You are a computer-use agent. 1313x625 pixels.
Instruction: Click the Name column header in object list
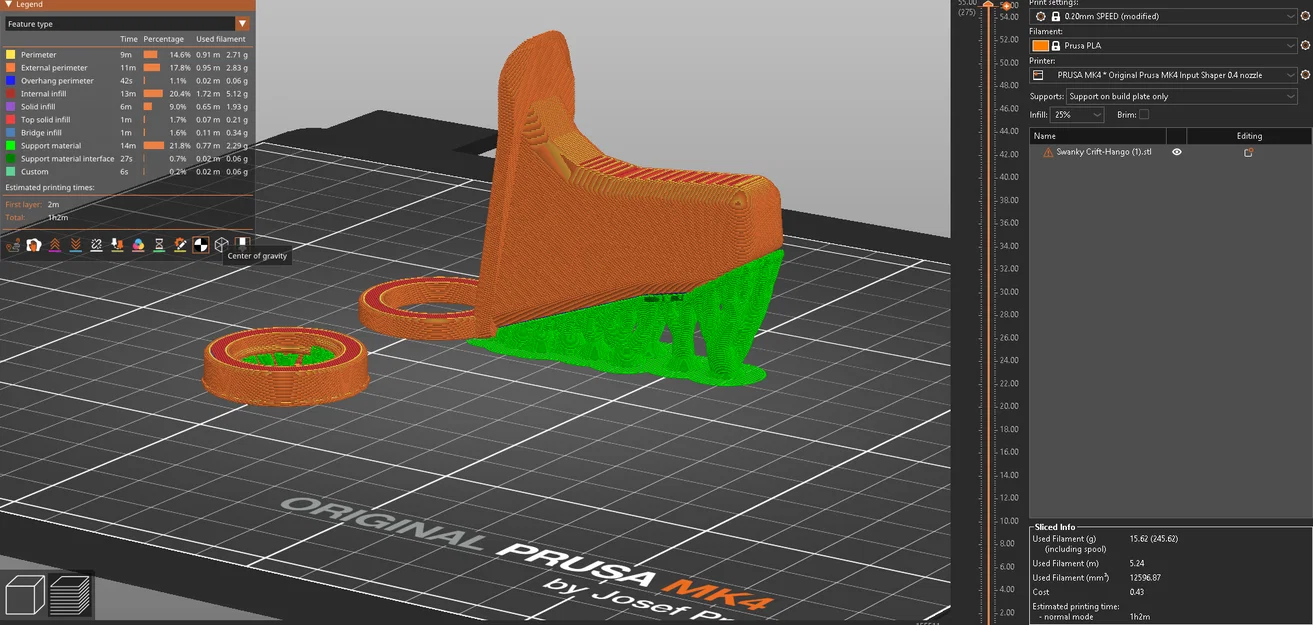[x=1097, y=136]
